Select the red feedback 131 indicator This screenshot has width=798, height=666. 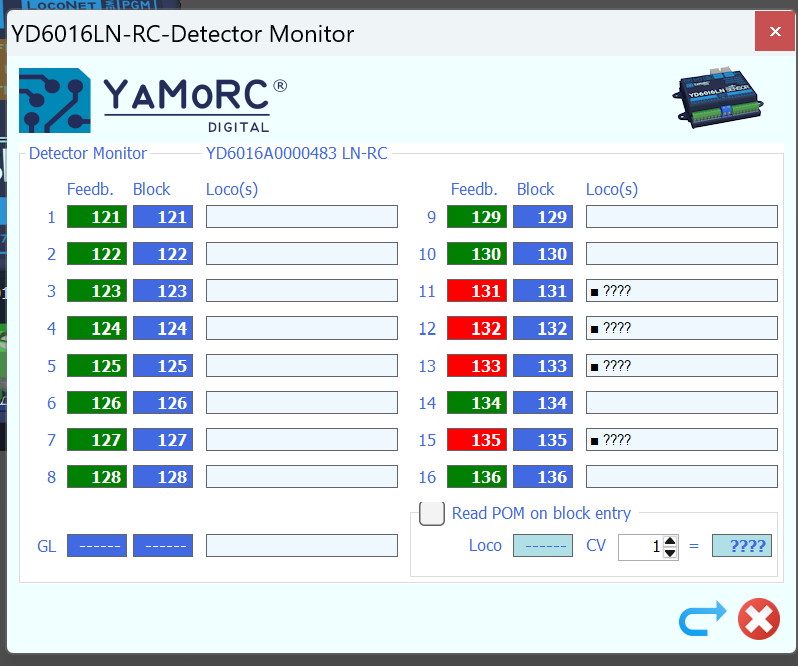477,291
